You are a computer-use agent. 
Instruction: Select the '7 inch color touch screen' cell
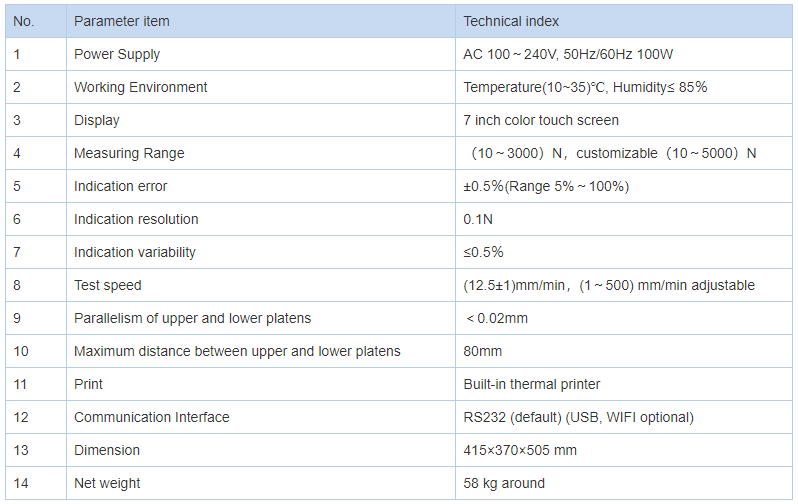tap(623, 120)
